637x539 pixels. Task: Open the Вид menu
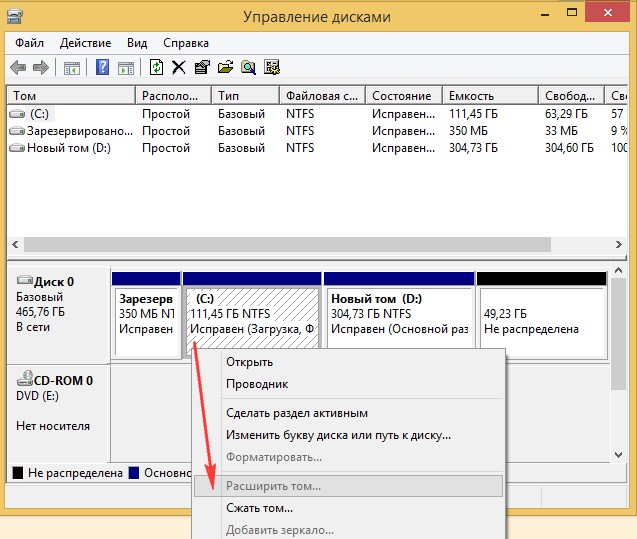tap(137, 43)
